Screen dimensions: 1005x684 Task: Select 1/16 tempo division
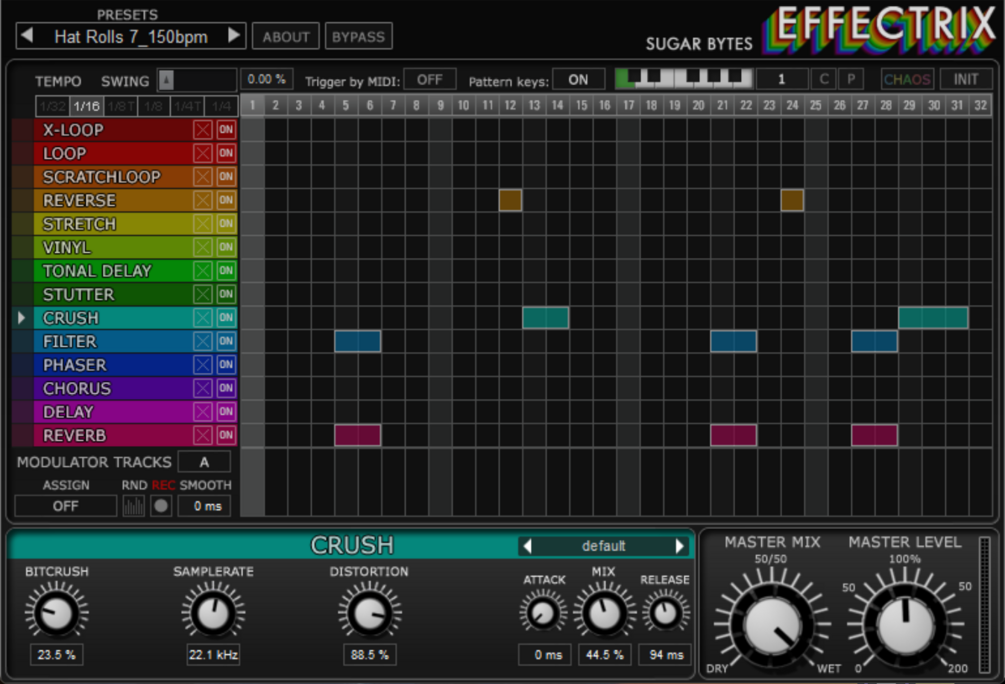coord(86,106)
